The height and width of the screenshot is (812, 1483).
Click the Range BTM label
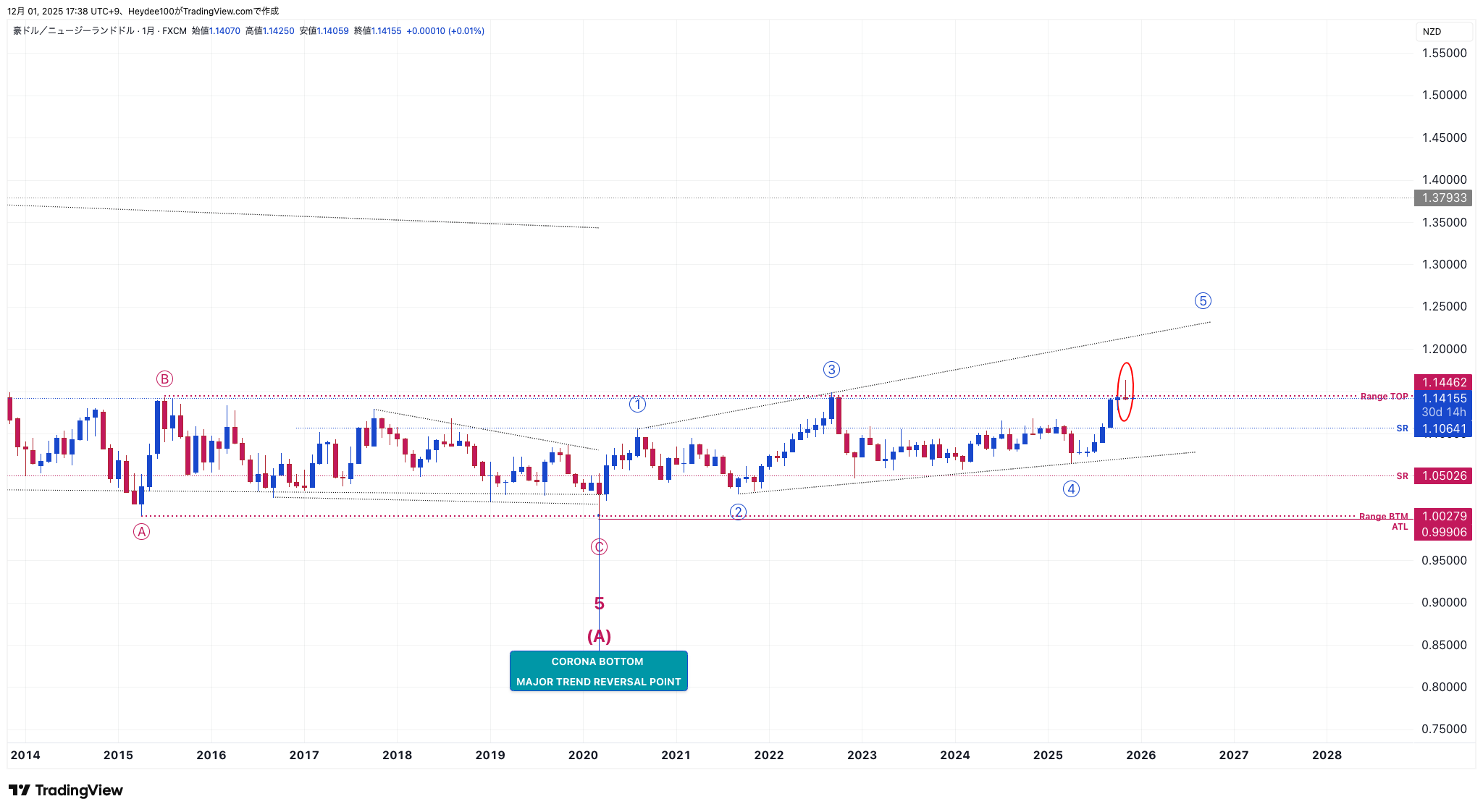click(1383, 517)
